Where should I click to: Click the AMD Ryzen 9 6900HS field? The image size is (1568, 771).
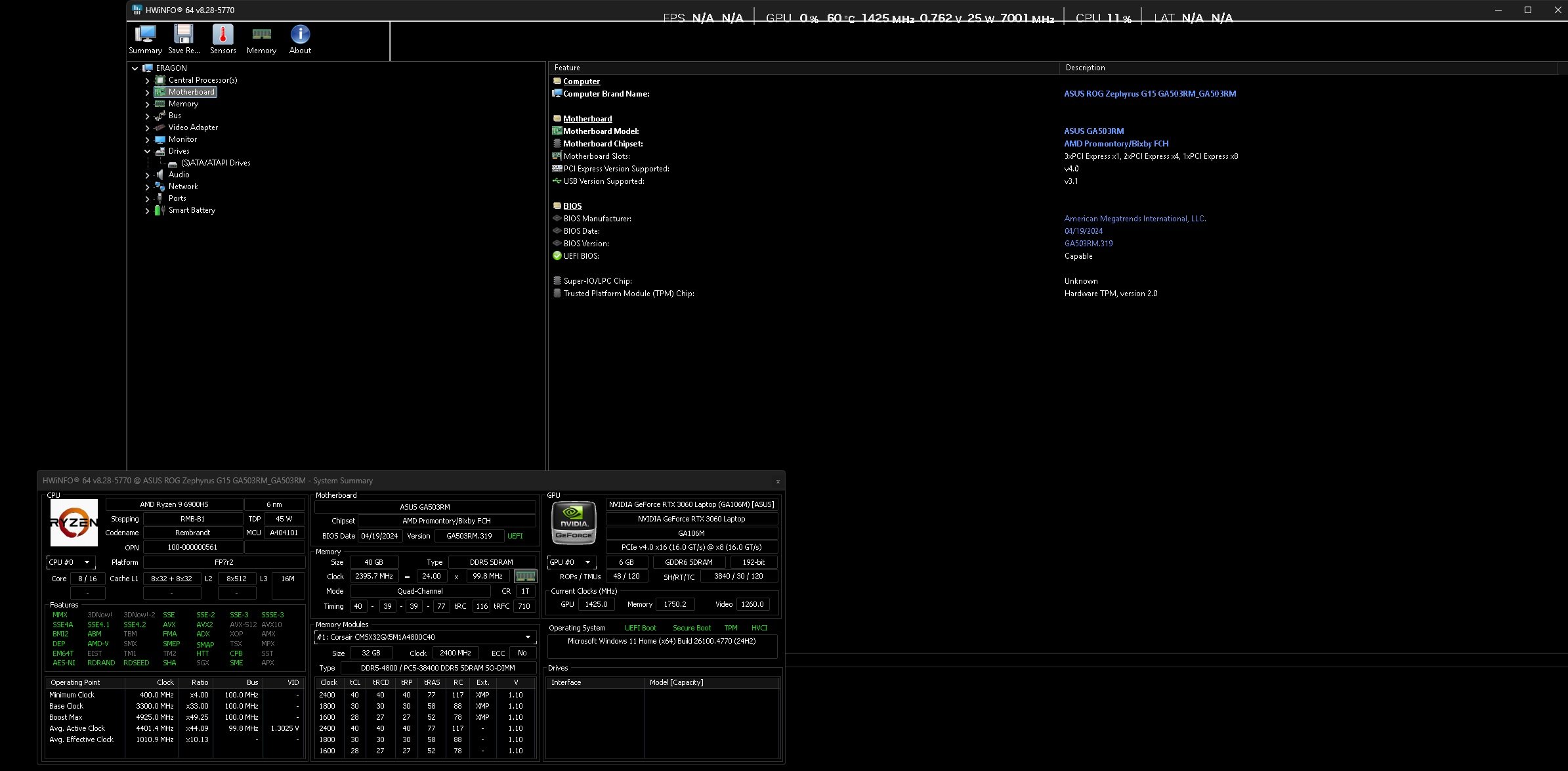174,504
